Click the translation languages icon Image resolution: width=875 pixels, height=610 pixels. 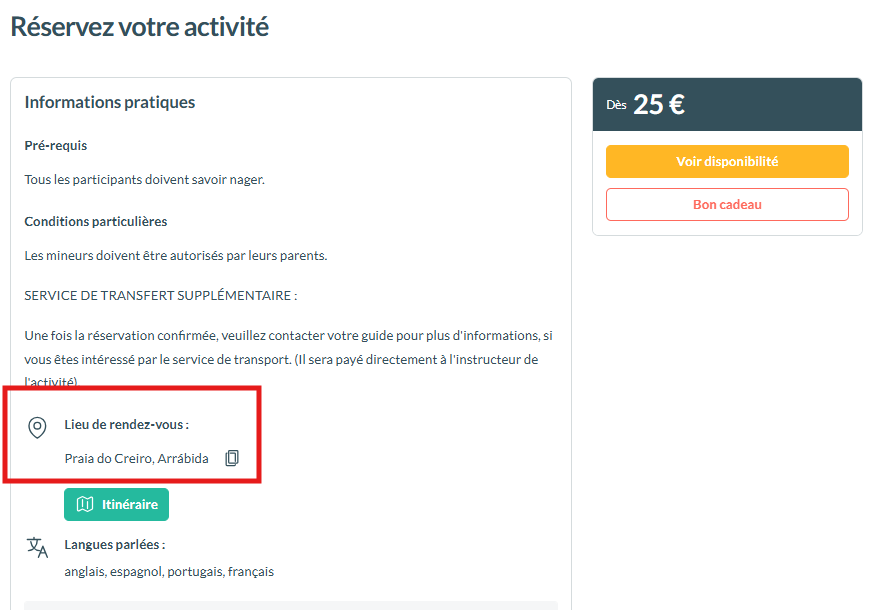(x=37, y=547)
